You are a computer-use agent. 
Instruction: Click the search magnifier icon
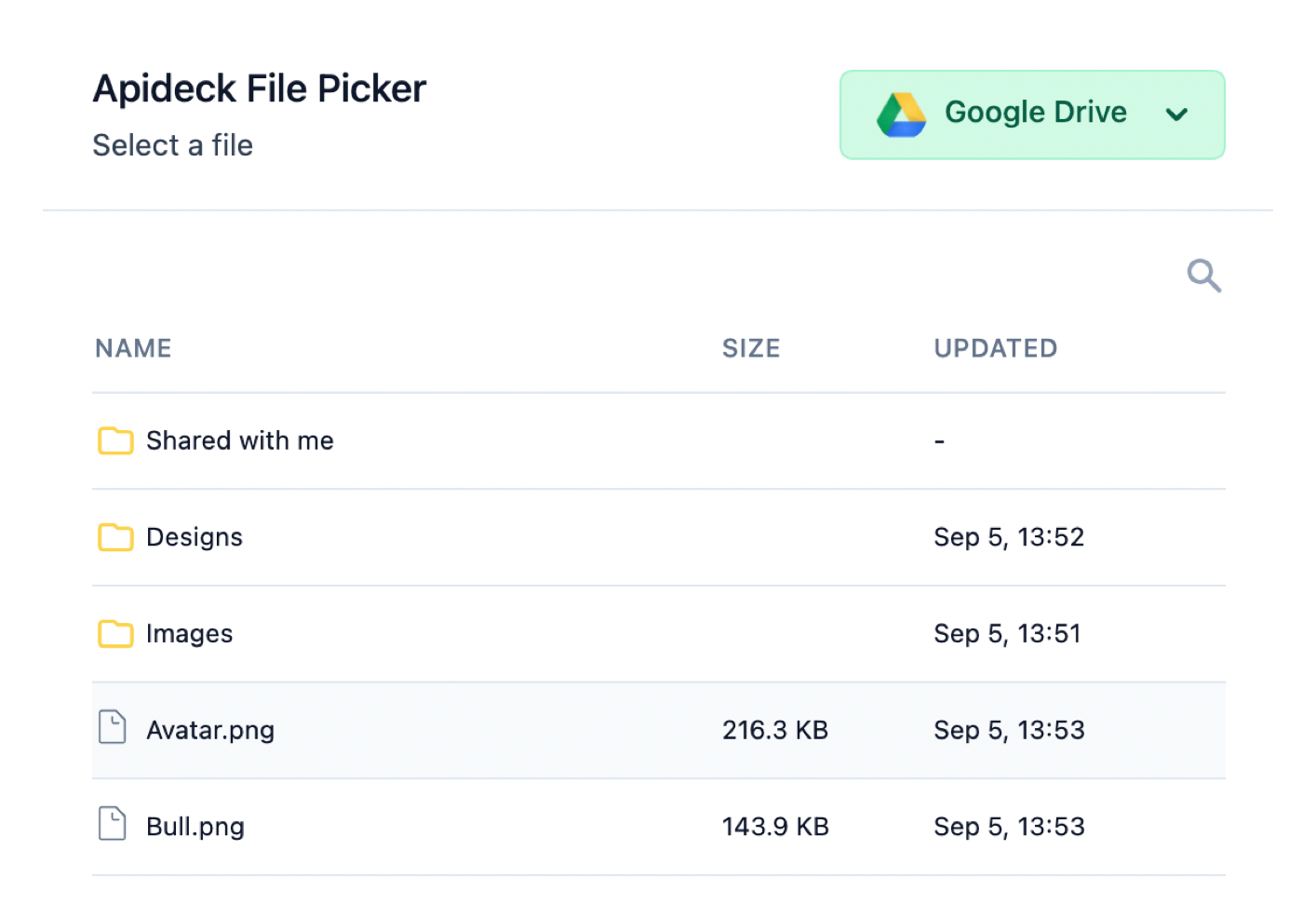pos(1203,276)
